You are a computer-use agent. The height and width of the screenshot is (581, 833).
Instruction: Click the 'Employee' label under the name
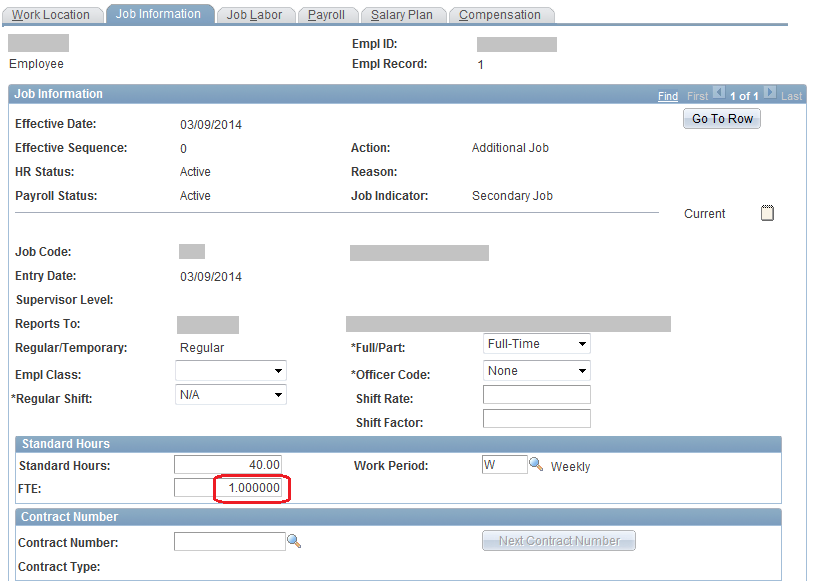36,64
